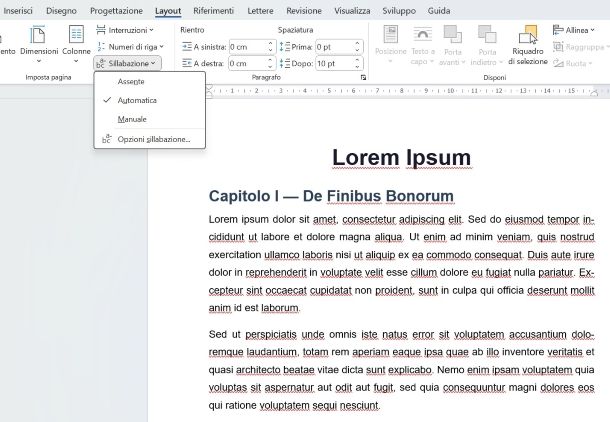Click the left indent icon beside A sinistra

[x=187, y=47]
